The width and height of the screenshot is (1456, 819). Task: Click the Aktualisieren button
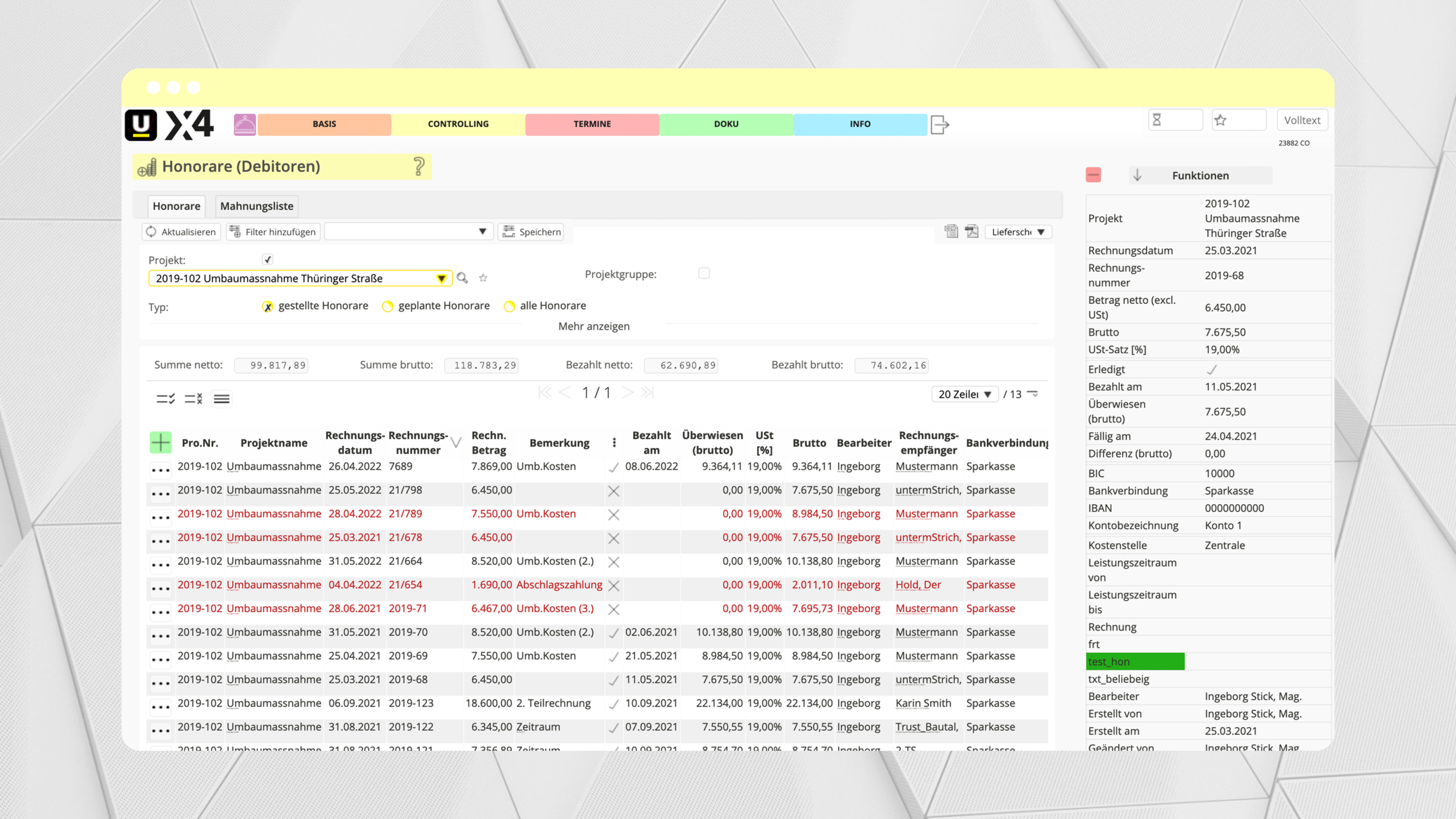[x=181, y=232]
